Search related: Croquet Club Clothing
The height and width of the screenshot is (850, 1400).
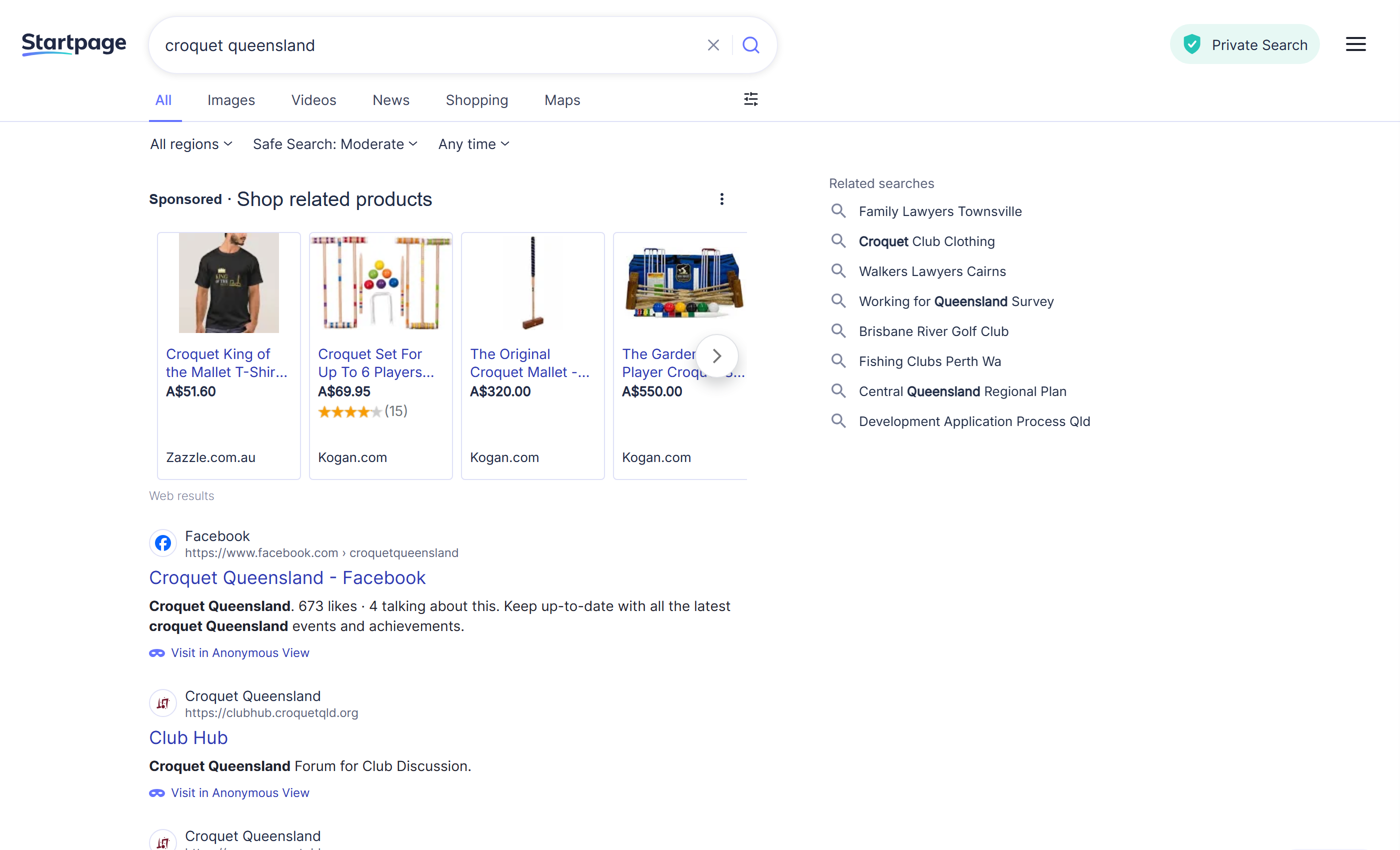click(926, 241)
